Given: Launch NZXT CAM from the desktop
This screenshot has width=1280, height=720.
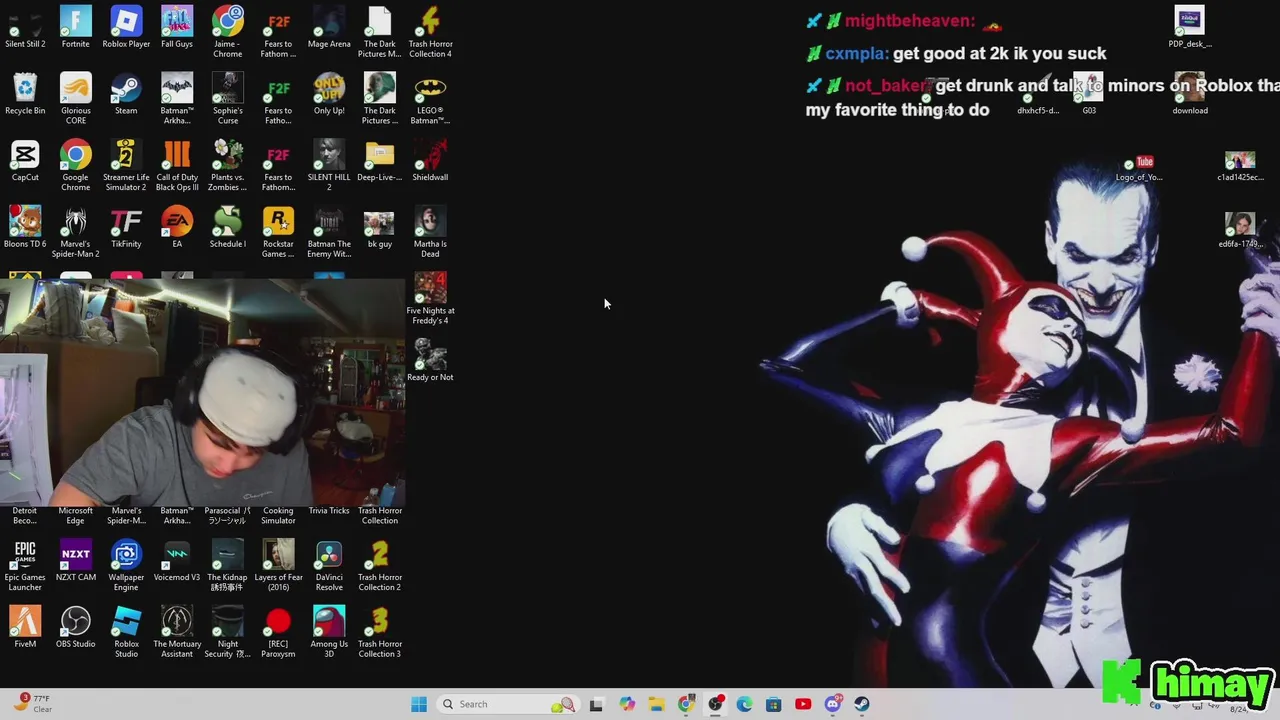Looking at the screenshot, I should (76, 561).
